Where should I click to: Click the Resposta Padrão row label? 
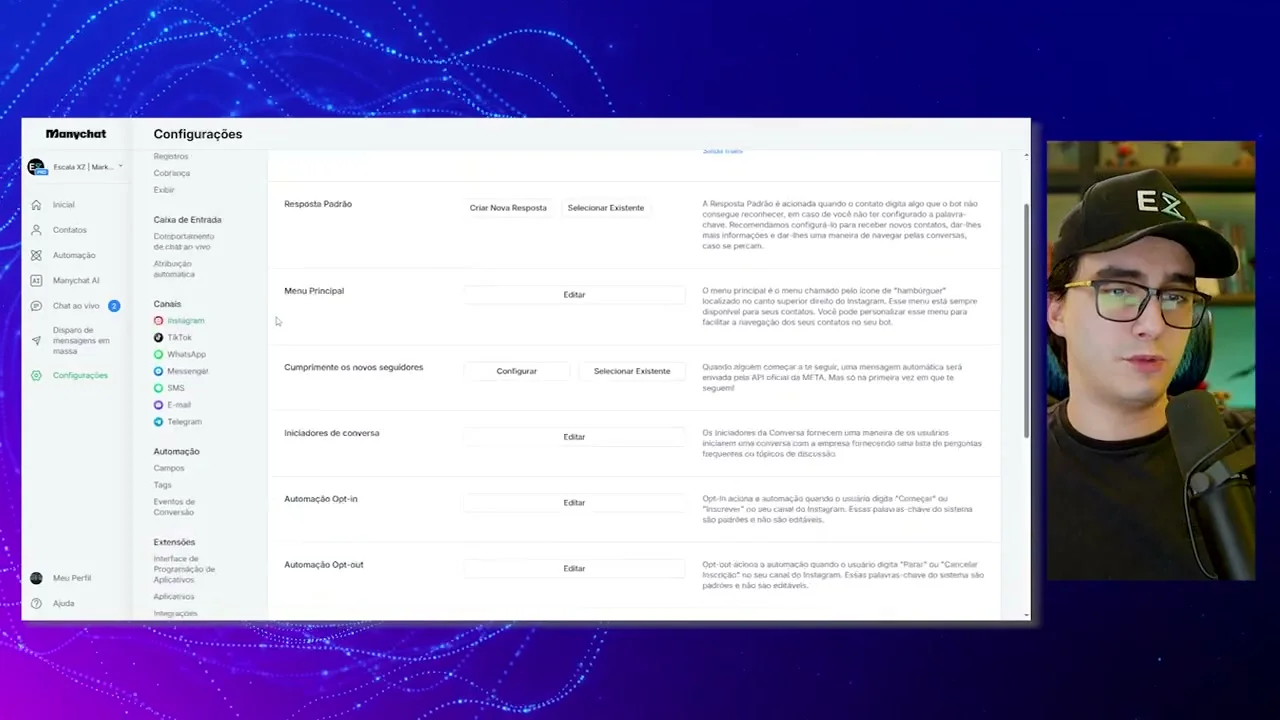click(x=318, y=204)
